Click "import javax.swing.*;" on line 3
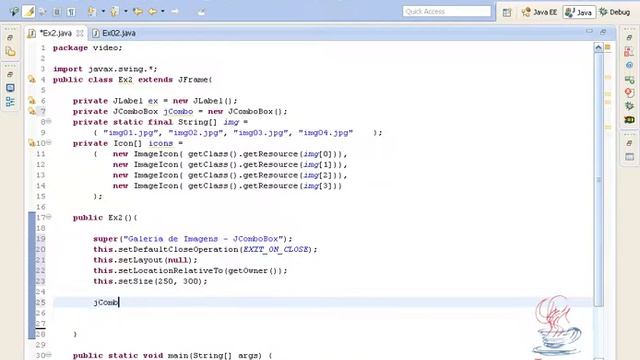This screenshot has width=640, height=360. (105, 69)
